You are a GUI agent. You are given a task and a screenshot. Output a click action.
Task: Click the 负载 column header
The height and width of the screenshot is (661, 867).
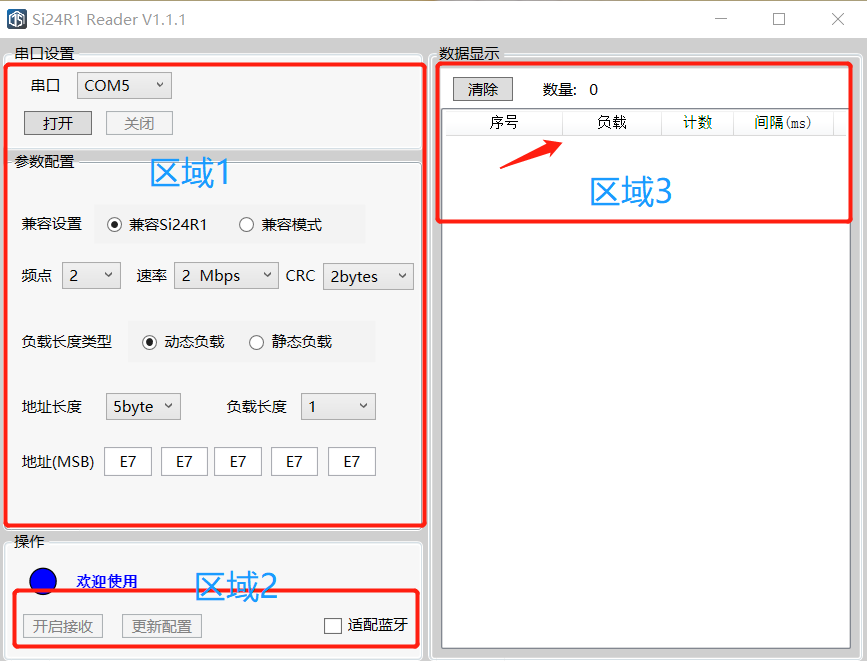point(612,122)
